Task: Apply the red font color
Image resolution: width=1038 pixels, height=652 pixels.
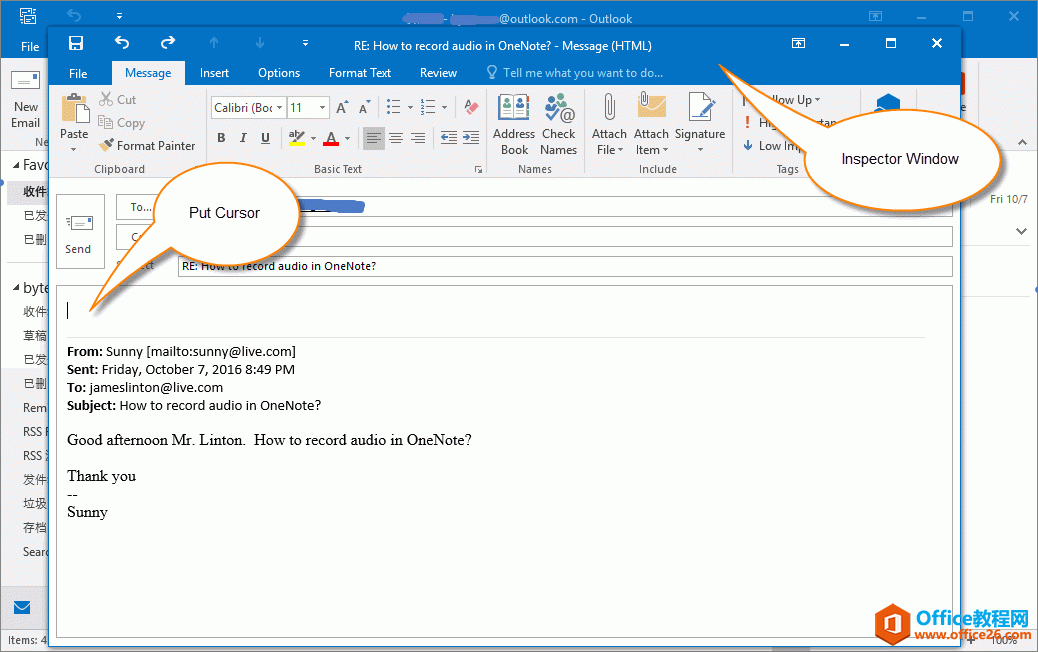Action: click(331, 138)
